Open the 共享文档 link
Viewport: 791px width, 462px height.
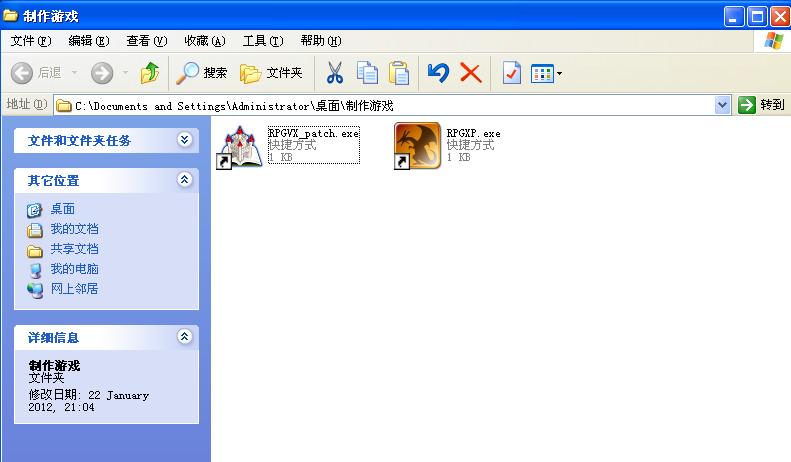tap(74, 249)
